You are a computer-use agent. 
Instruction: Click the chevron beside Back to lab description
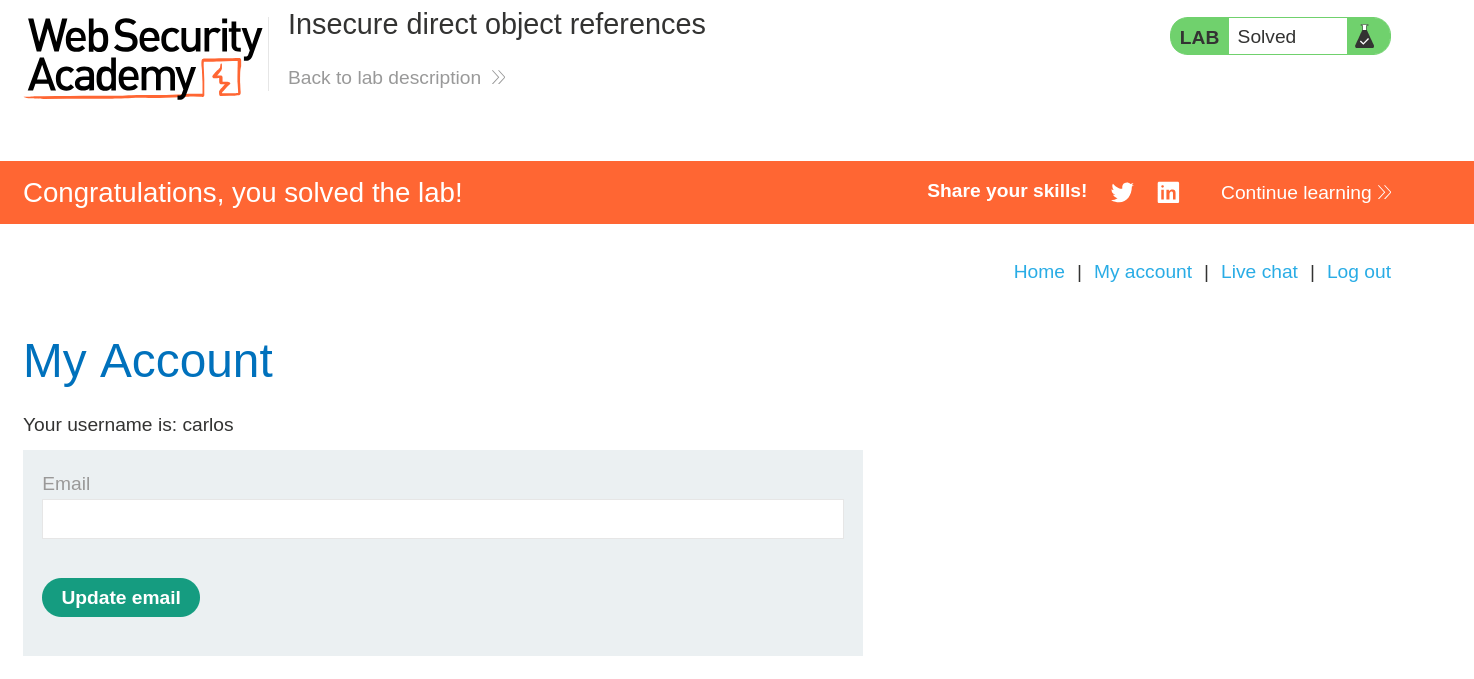(x=498, y=77)
